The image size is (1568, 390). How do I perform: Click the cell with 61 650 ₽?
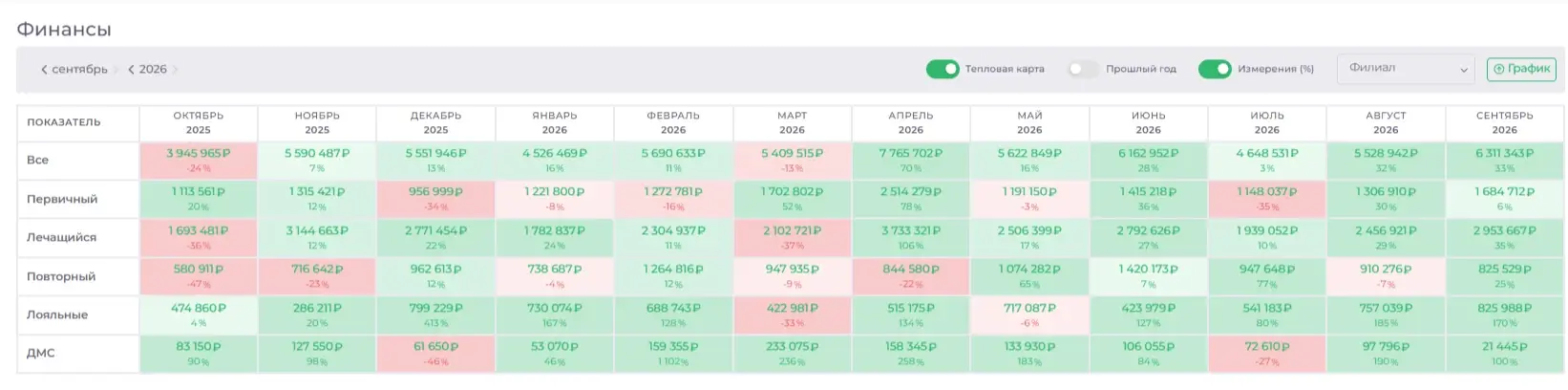click(435, 354)
